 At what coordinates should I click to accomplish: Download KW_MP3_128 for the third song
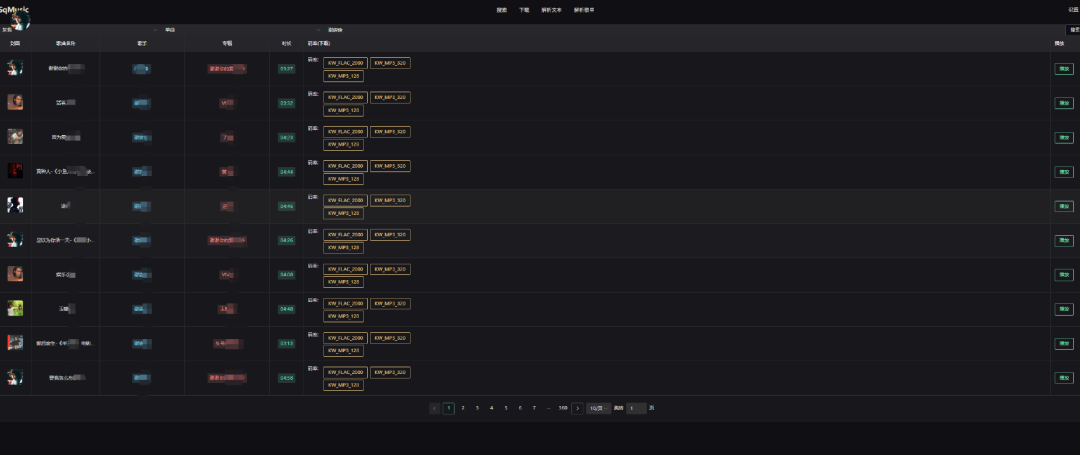click(343, 145)
